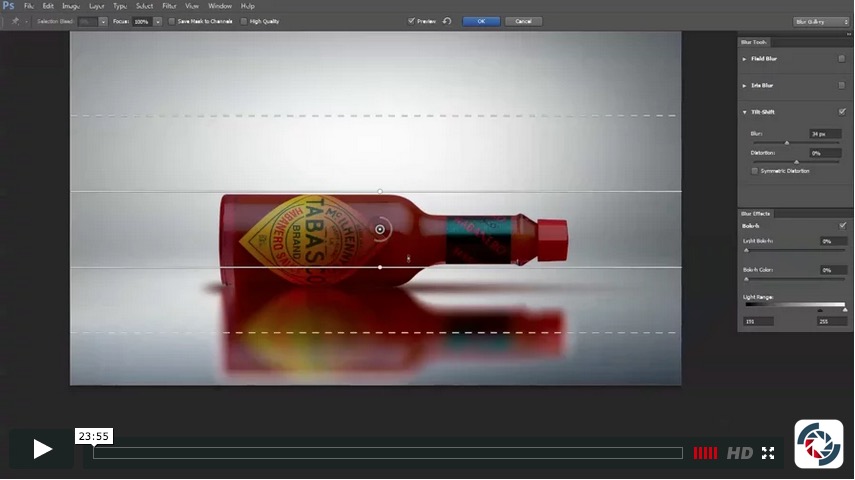Enable the Field Blur checkbox
The width and height of the screenshot is (855, 480).
pyautogui.click(x=841, y=58)
